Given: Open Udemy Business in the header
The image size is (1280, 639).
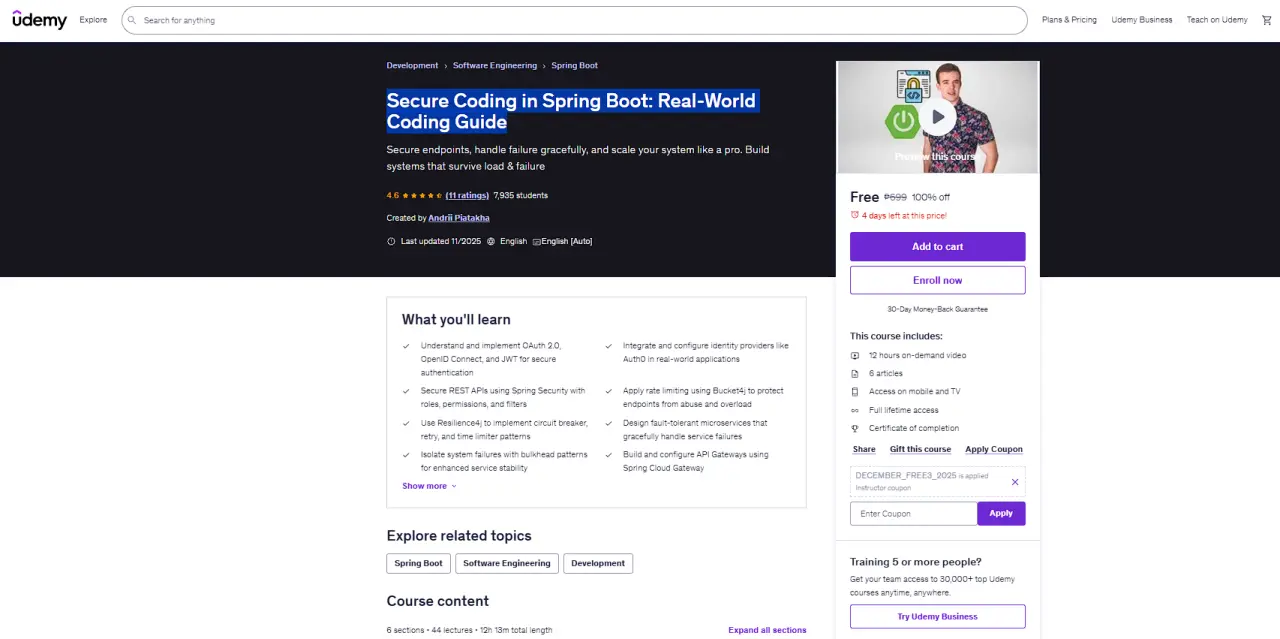Looking at the screenshot, I should coord(1142,20).
